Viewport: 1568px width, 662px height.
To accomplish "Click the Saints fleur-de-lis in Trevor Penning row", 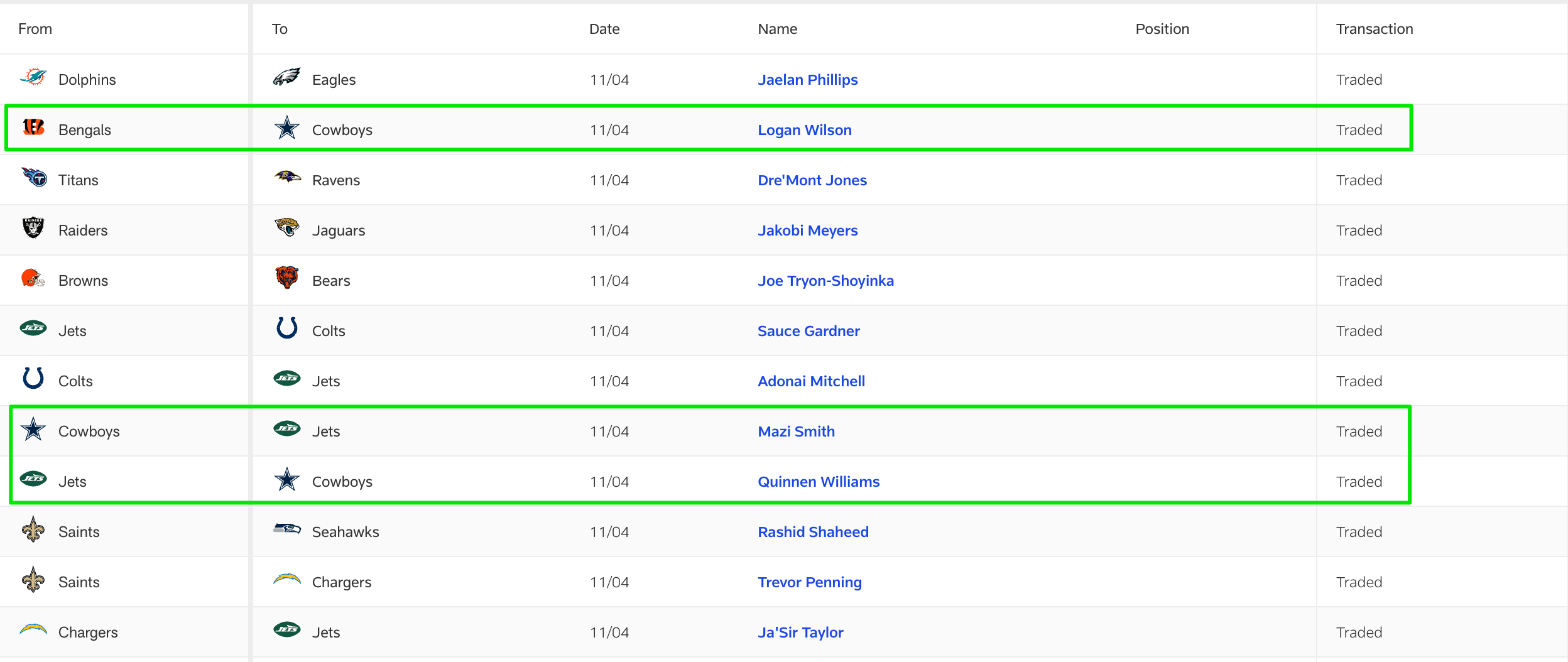I will [x=33, y=580].
